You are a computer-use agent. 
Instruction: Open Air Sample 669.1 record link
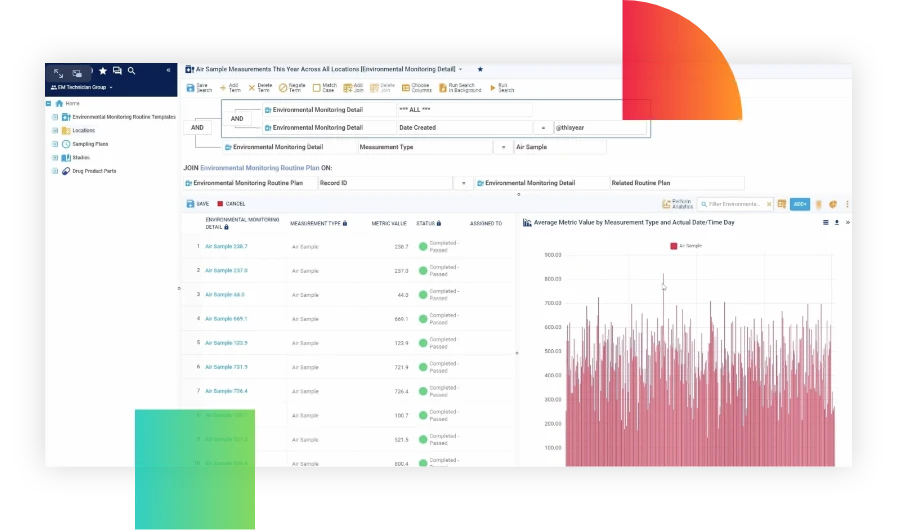point(227,319)
